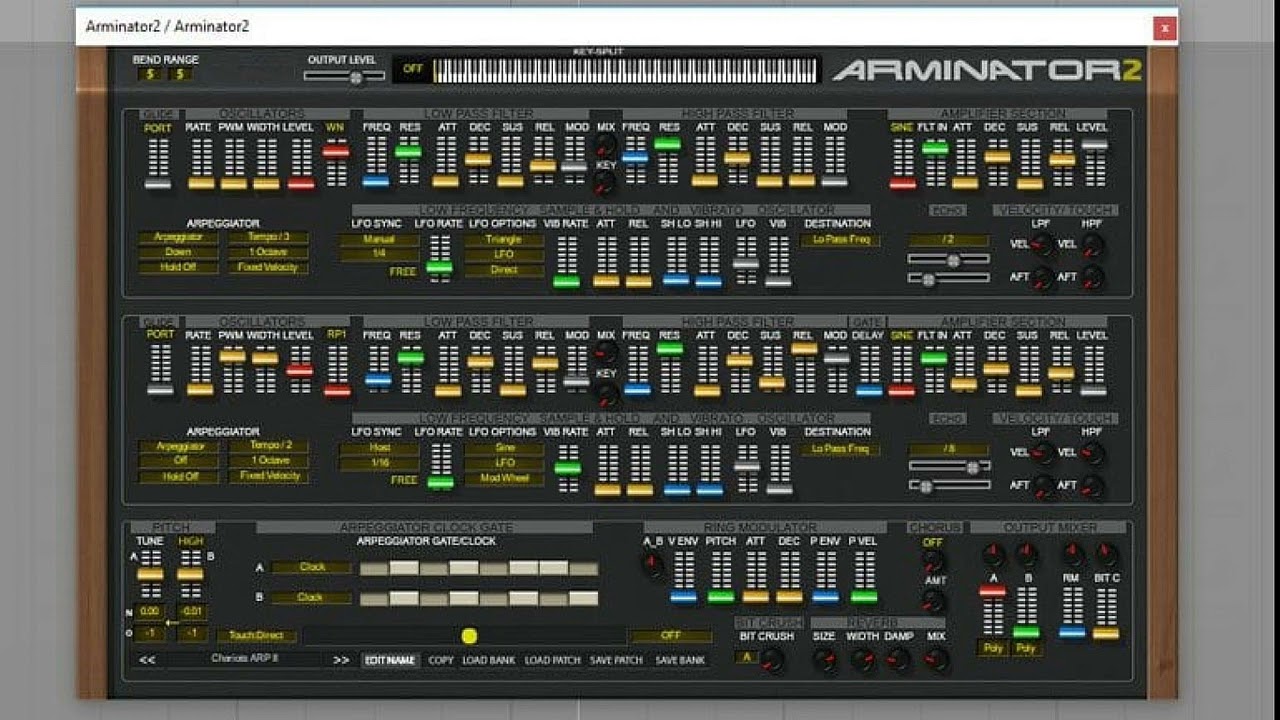The height and width of the screenshot is (720, 1280).
Task: Click SAVE PATCH
Action: click(616, 660)
